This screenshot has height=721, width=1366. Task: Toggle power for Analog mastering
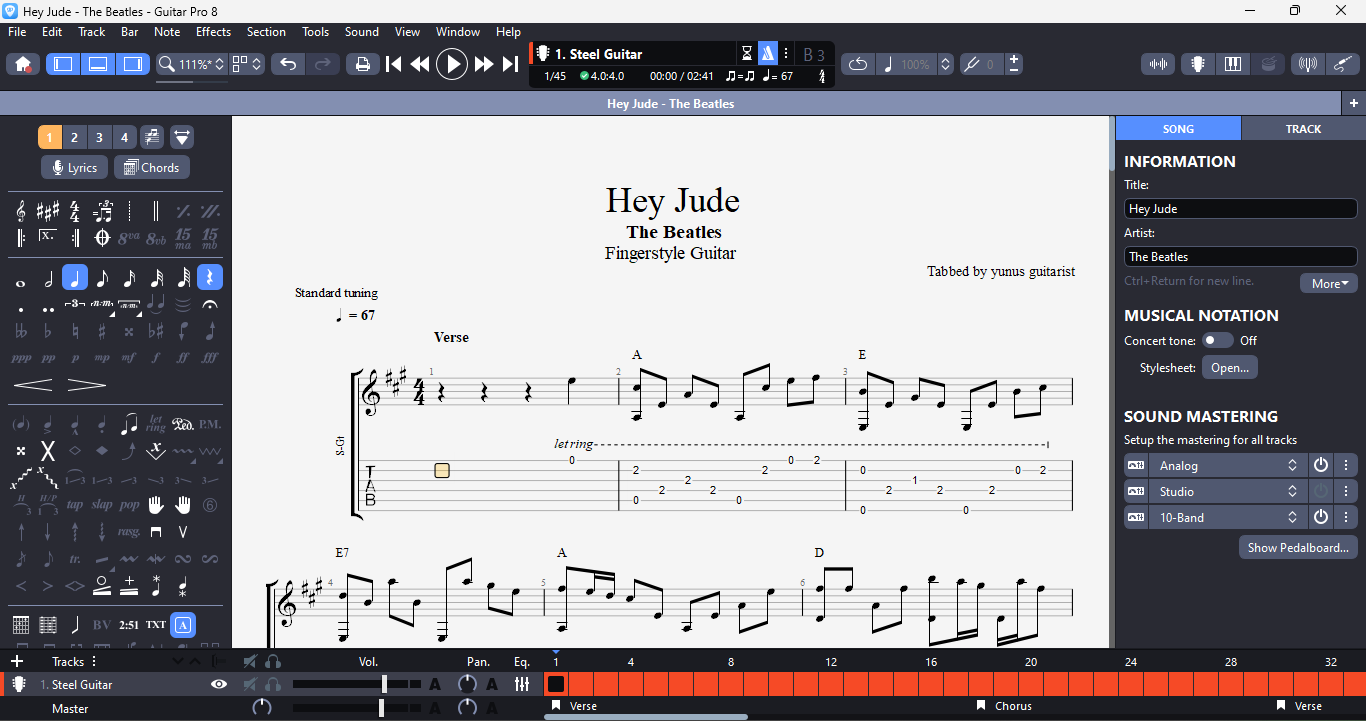point(1320,465)
